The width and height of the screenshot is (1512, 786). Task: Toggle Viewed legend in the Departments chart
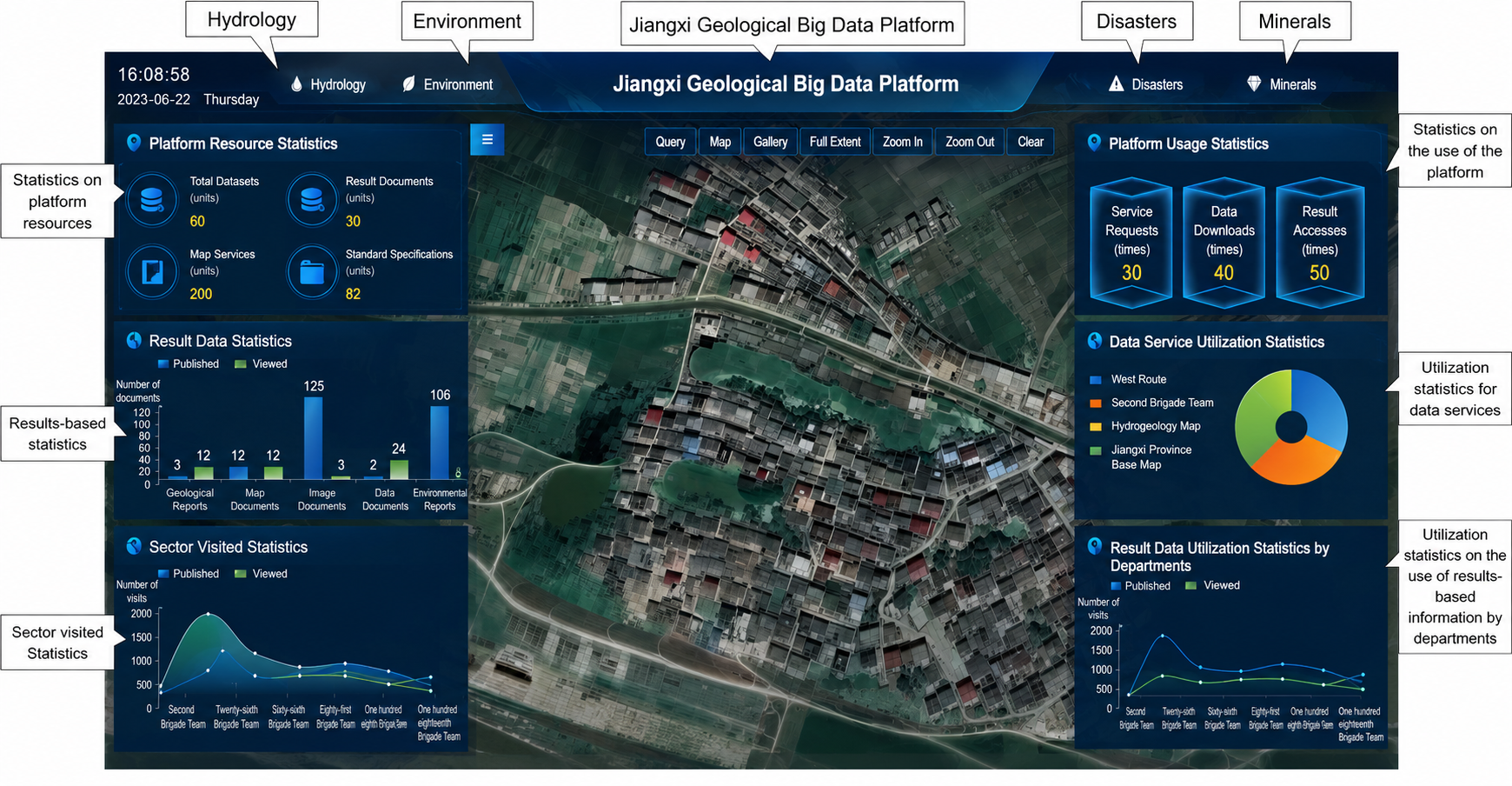point(1212,585)
